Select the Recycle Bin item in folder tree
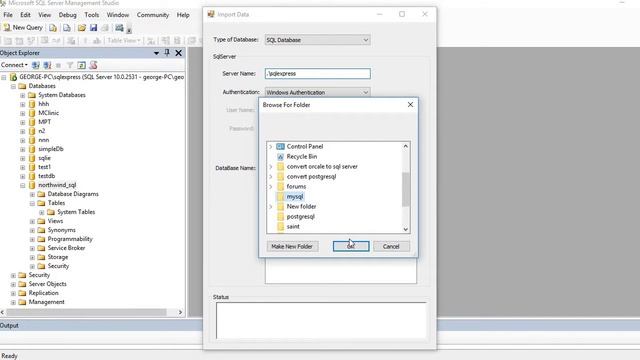Screen dimensions: 640x360 pos(302,156)
